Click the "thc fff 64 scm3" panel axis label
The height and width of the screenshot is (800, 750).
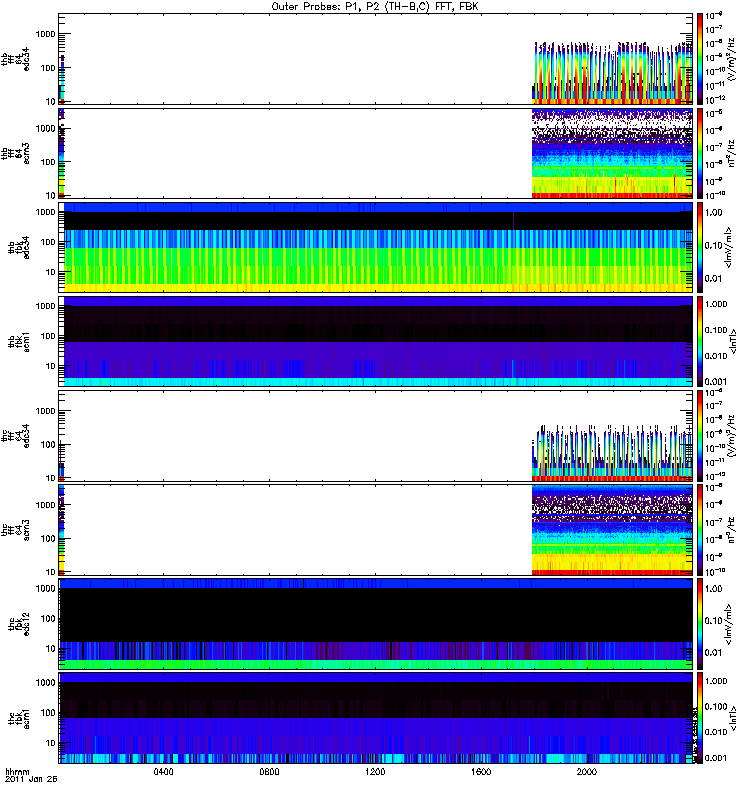(x=16, y=530)
